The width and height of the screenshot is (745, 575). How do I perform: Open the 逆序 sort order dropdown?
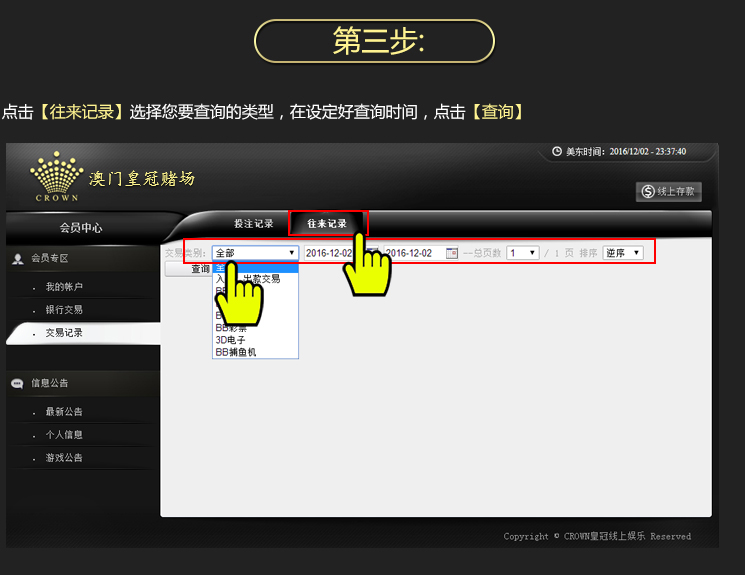coord(622,253)
